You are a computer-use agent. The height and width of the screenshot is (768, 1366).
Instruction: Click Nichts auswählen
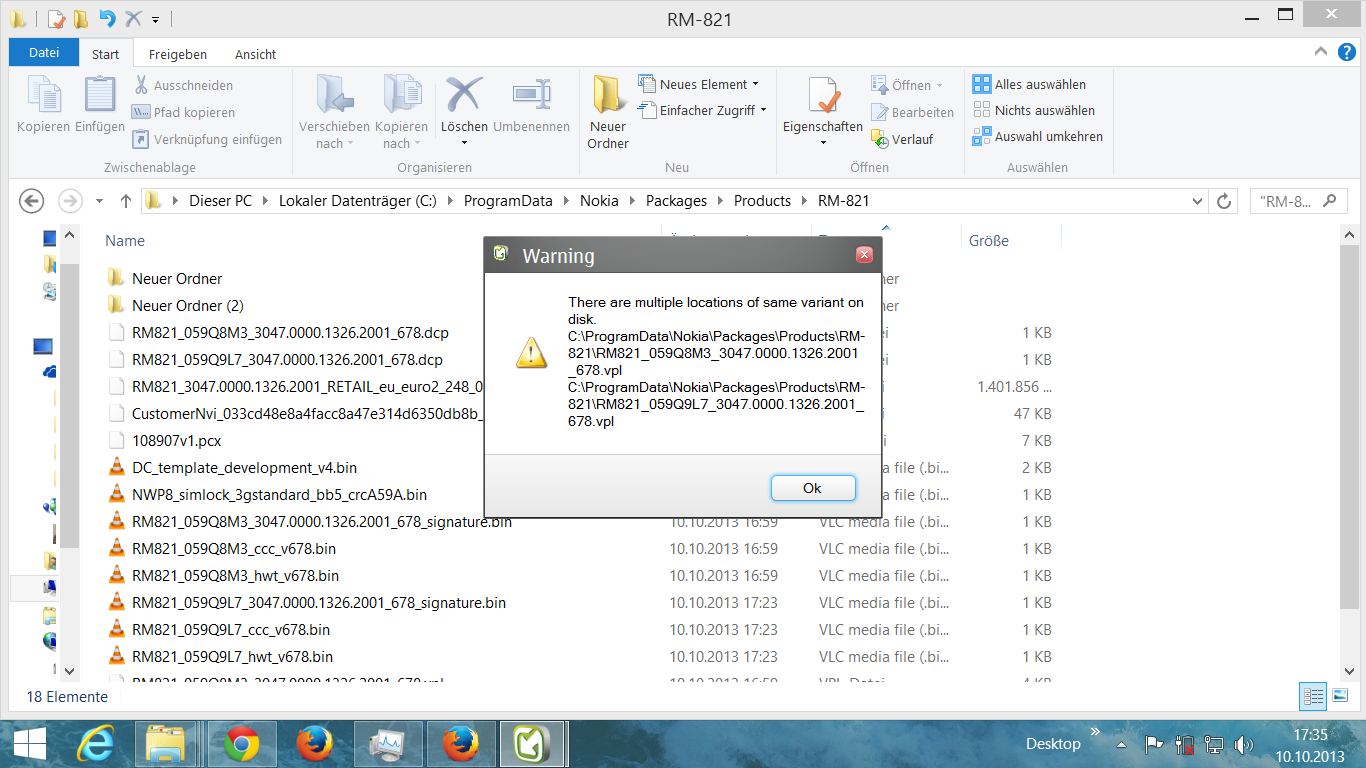[x=1034, y=110]
